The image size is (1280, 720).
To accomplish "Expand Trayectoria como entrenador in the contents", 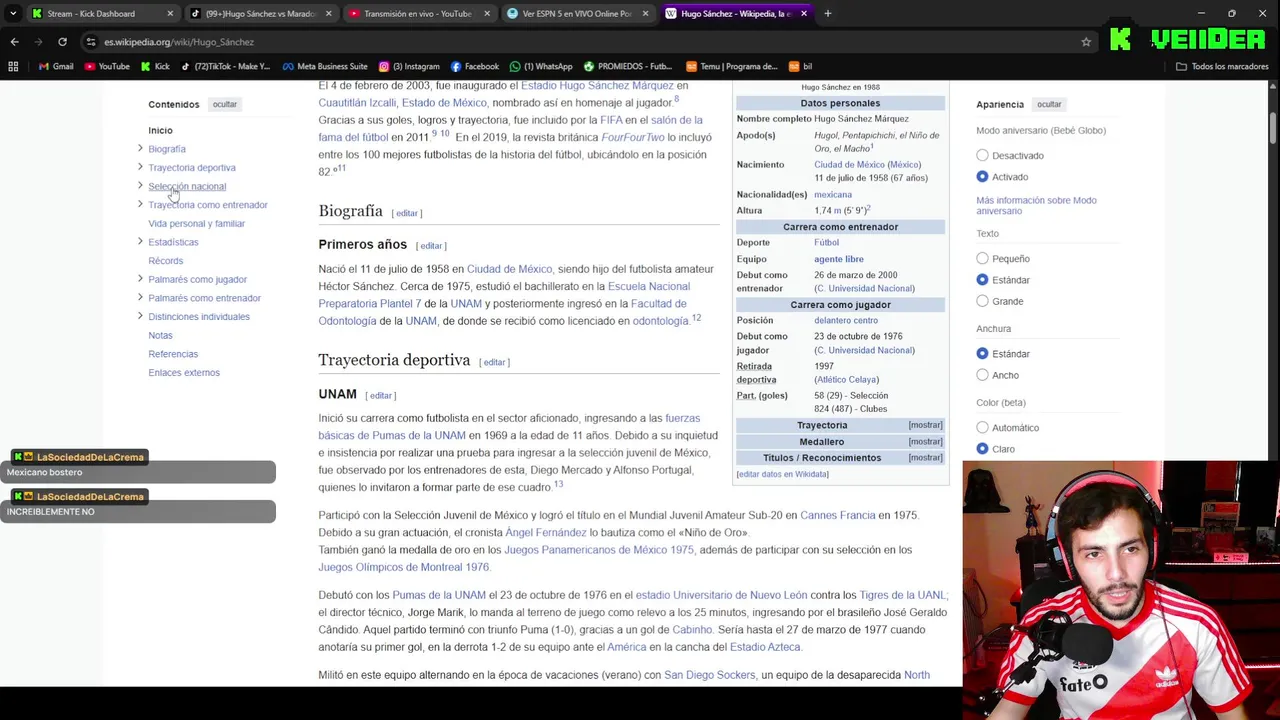I will (x=140, y=205).
